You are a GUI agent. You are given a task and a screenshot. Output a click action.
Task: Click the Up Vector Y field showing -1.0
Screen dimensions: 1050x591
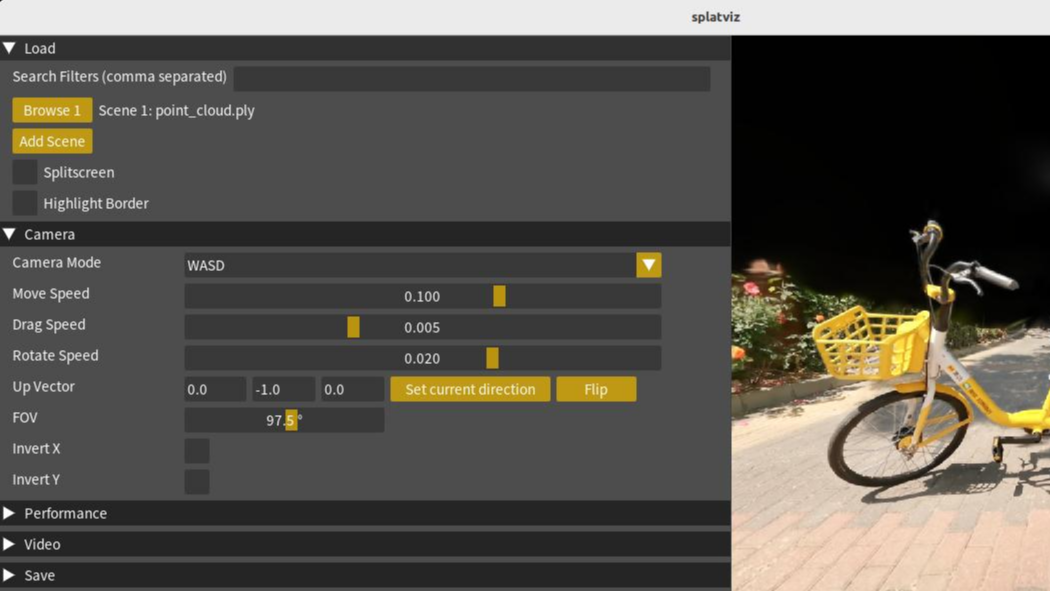coord(283,389)
